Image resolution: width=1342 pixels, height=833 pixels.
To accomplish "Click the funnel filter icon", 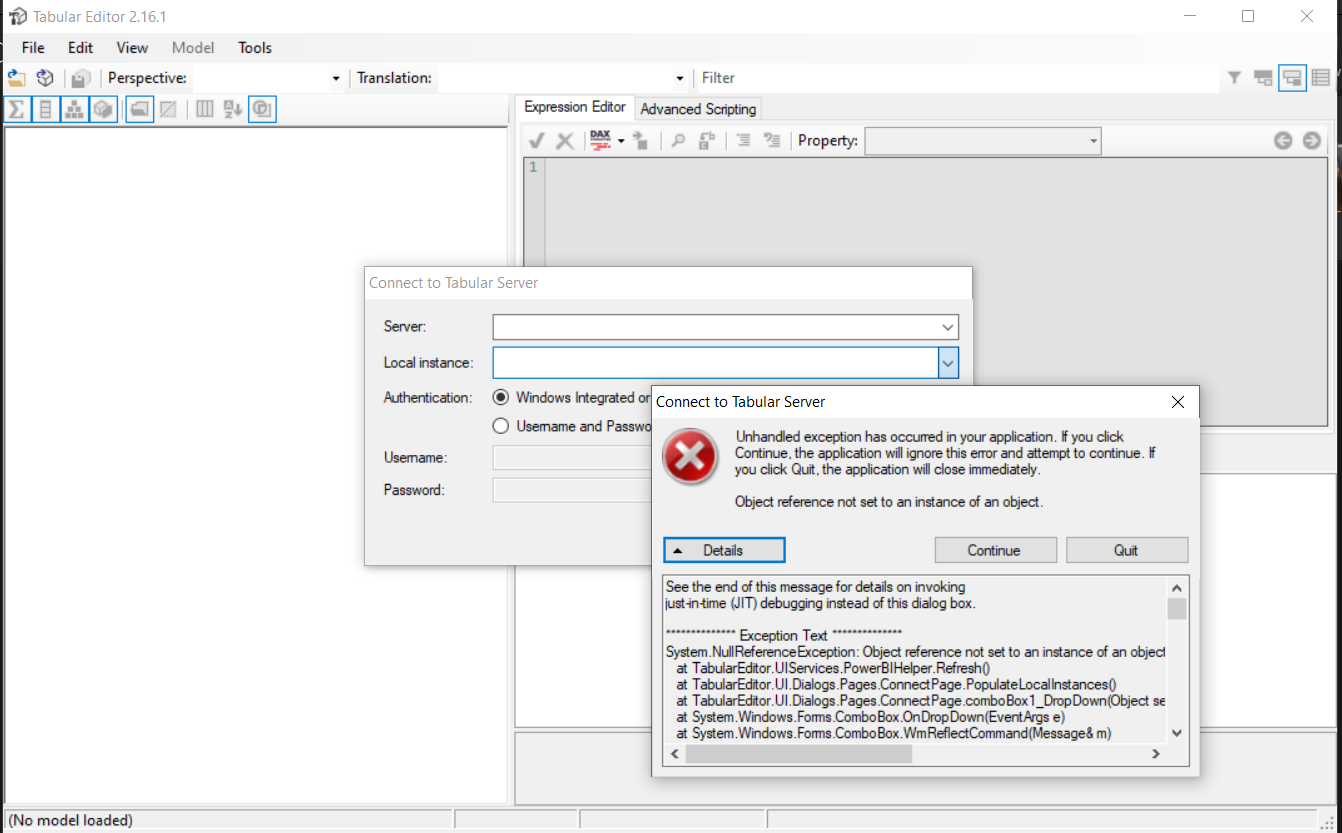I will click(x=1234, y=78).
